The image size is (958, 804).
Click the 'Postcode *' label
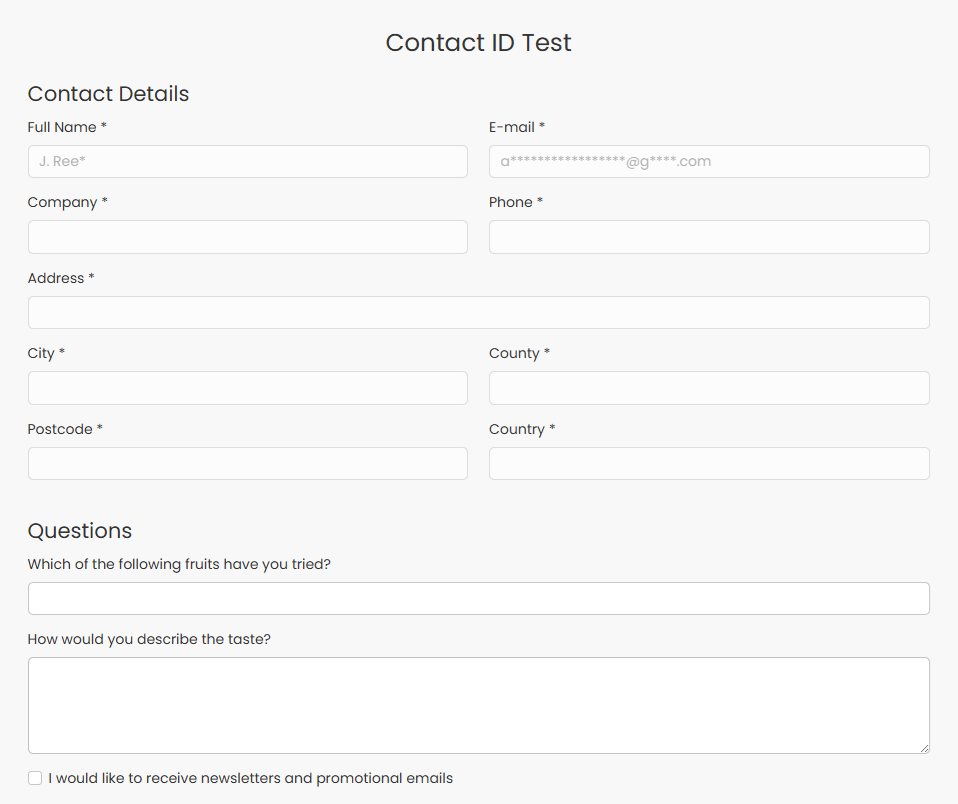(65, 429)
